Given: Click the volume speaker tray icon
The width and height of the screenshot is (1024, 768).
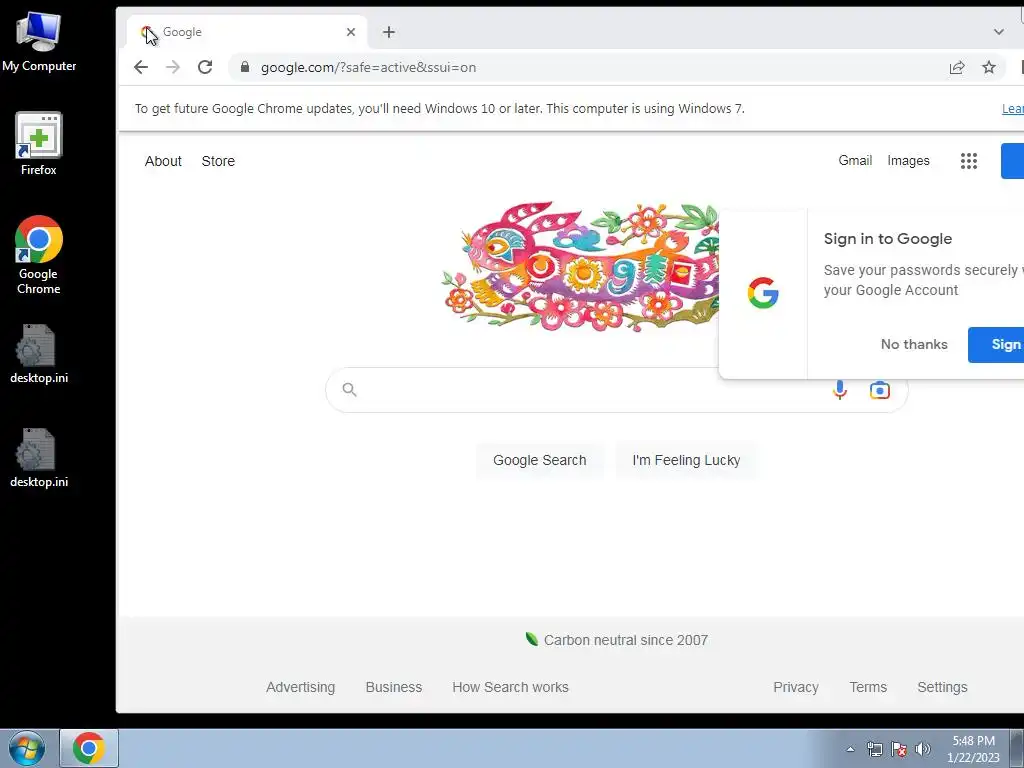Looking at the screenshot, I should [923, 749].
